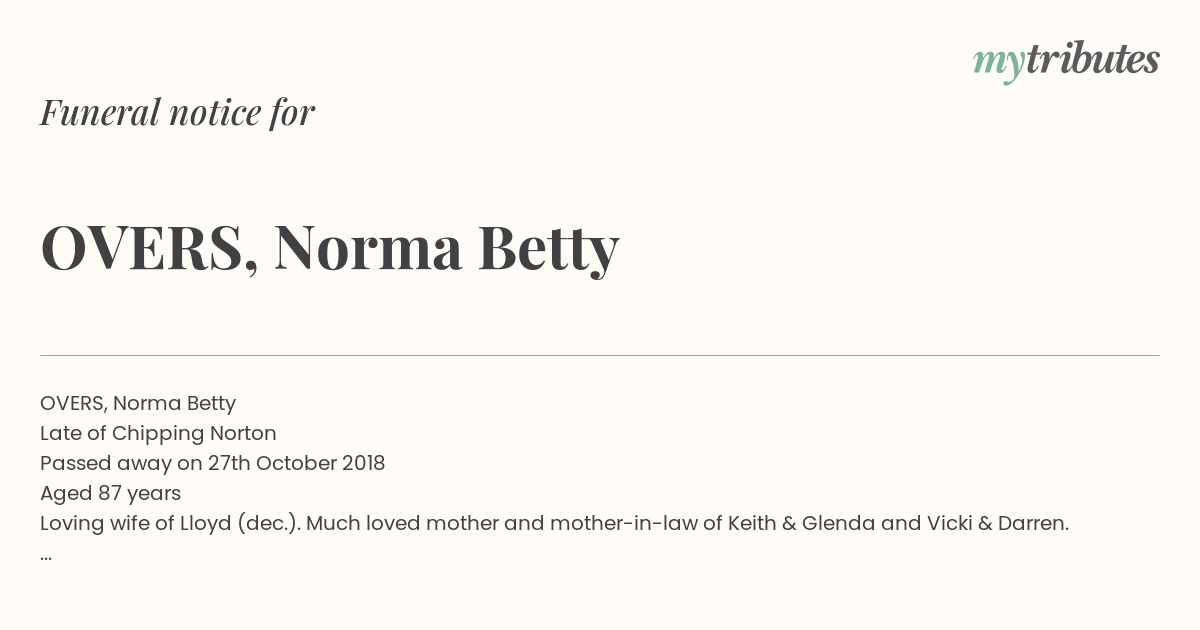This screenshot has width=1200, height=630.
Task: Click "Loving wife of Lloyd (dec.)" sentence
Action: point(170,523)
